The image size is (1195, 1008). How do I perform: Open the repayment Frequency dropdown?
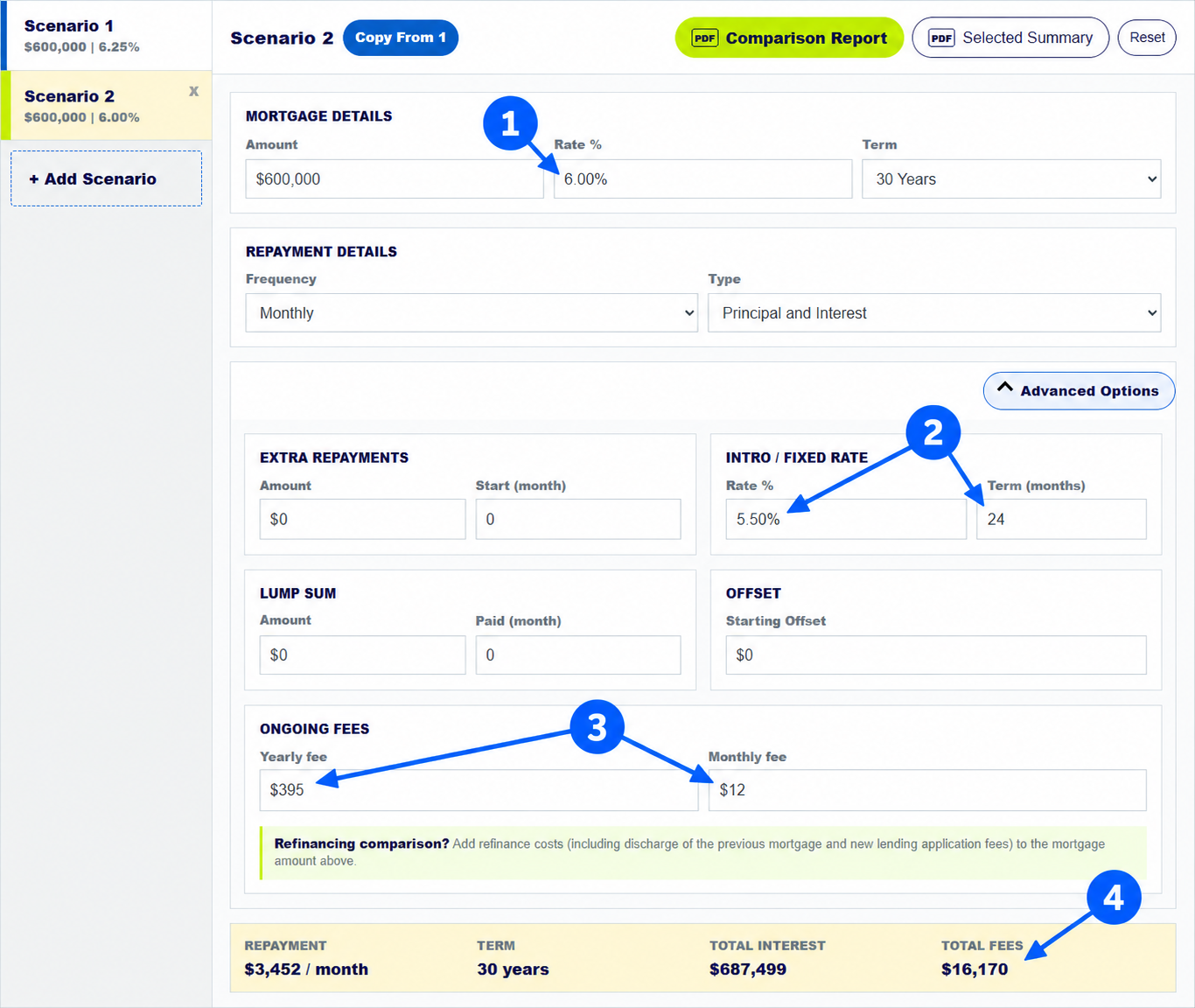(472, 313)
